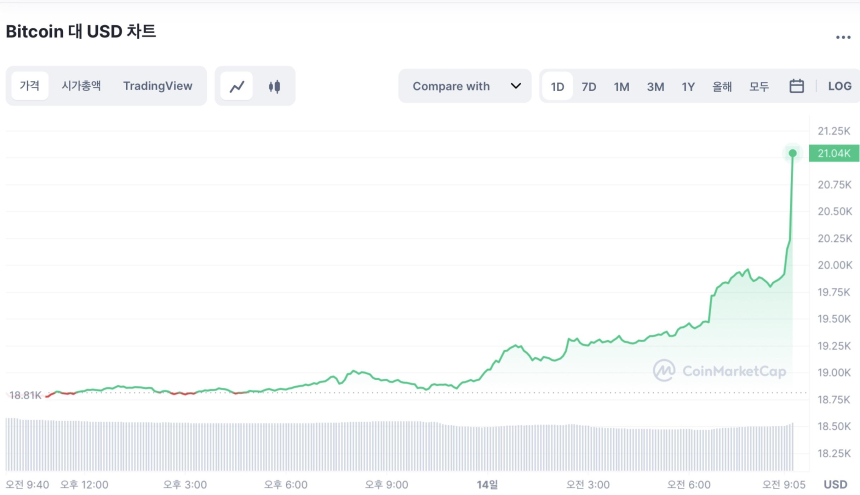Click the 14일 date marker on timeline

click(487, 484)
